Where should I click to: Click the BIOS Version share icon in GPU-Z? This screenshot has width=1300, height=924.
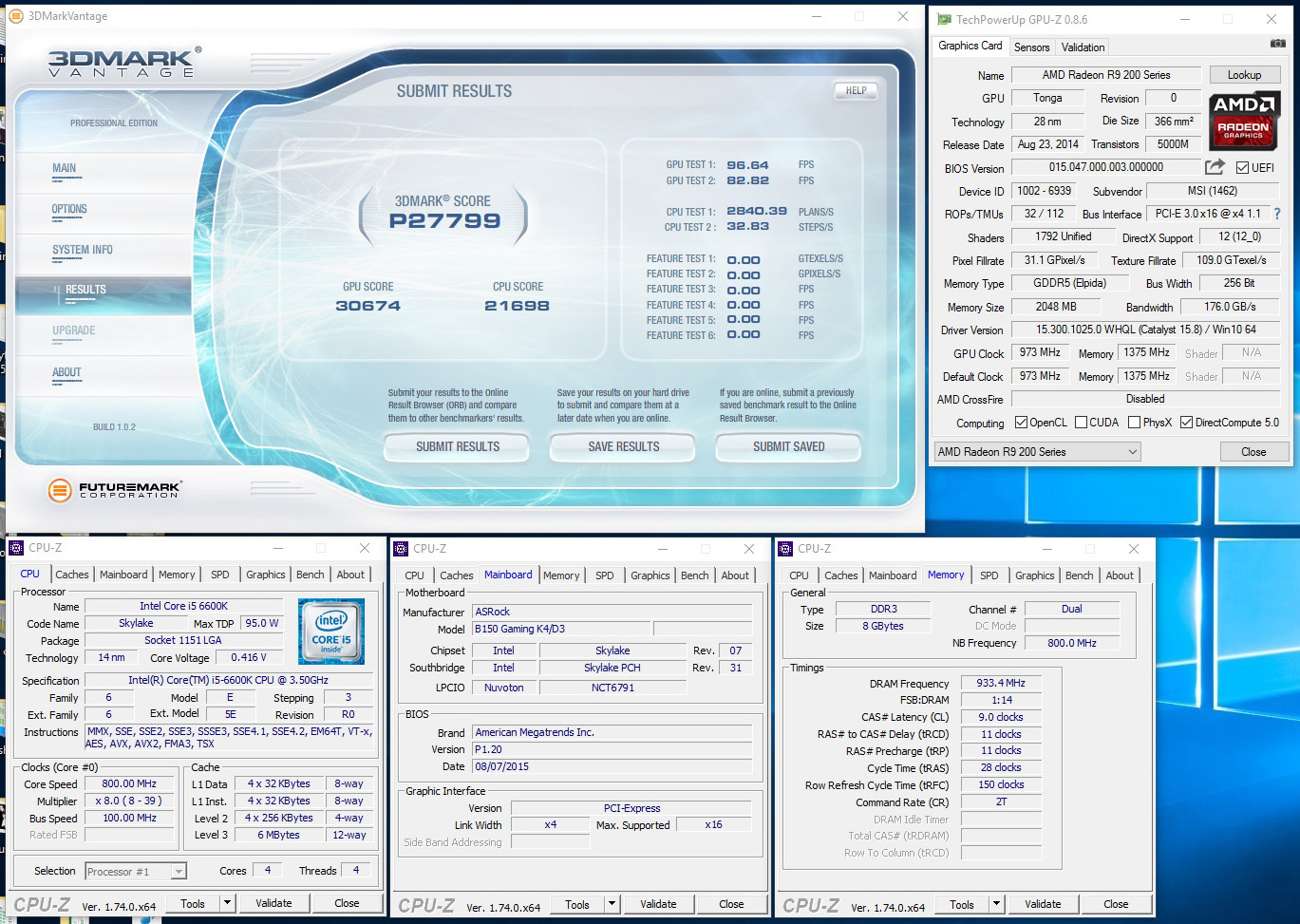[x=1215, y=167]
